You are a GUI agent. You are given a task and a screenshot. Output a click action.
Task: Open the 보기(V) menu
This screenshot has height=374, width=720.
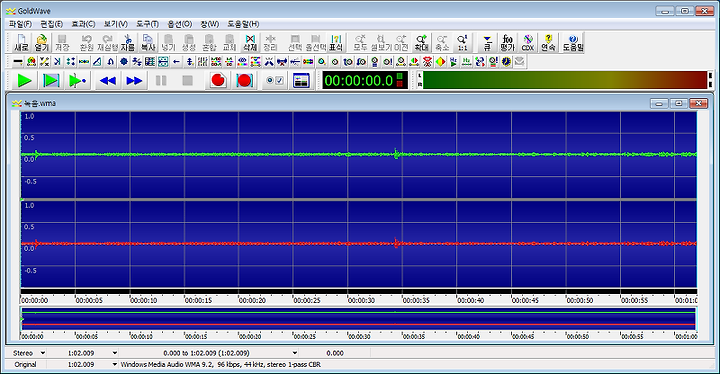coord(115,24)
